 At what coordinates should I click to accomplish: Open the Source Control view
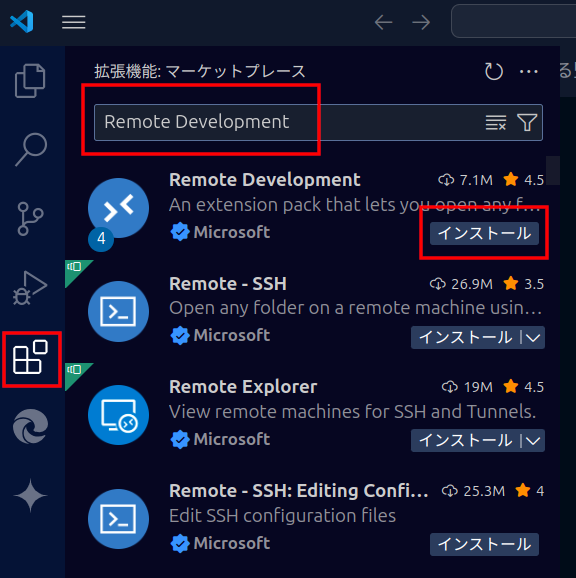click(x=30, y=219)
